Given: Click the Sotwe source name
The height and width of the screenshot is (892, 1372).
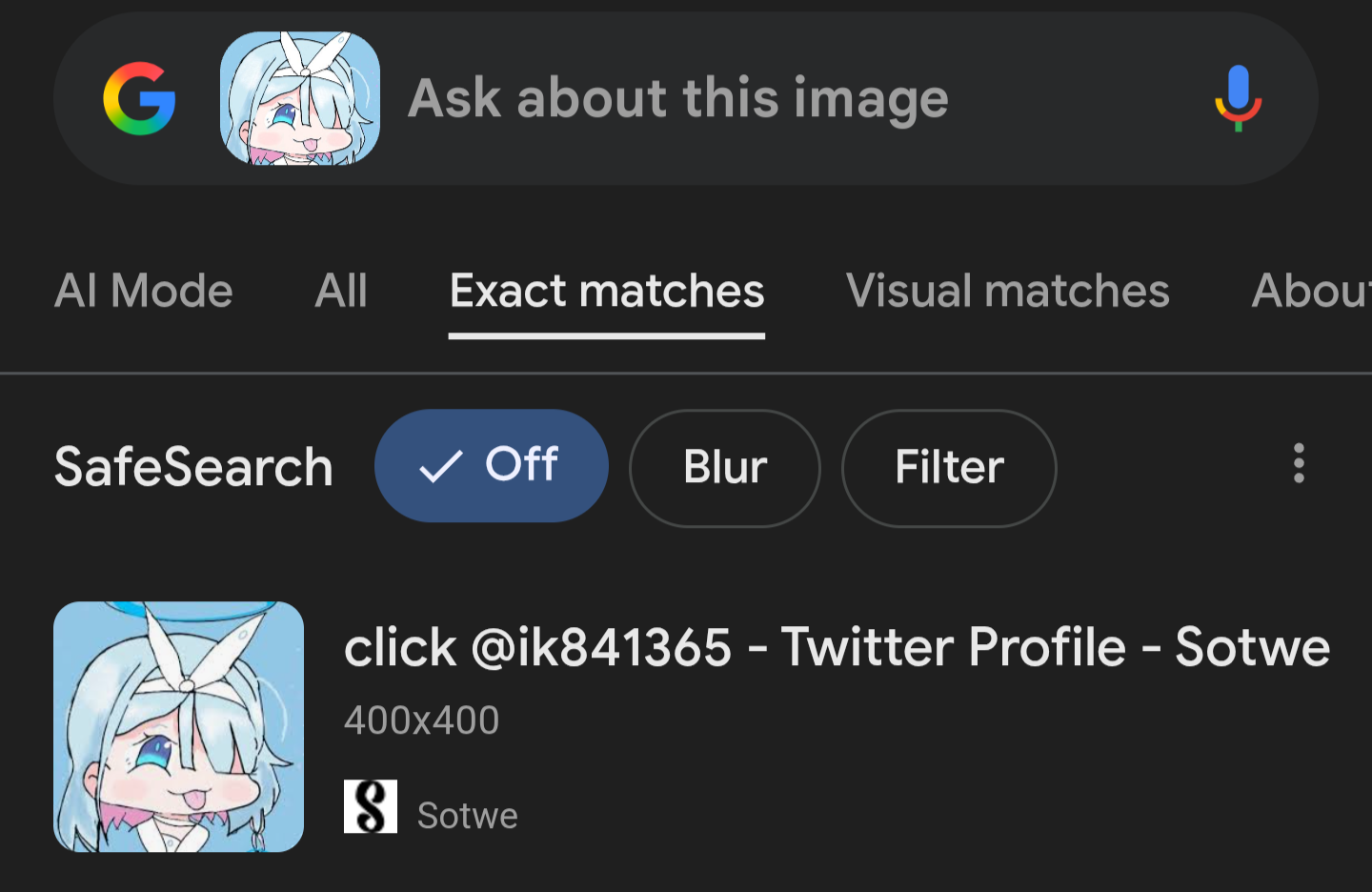Looking at the screenshot, I should 468,816.
